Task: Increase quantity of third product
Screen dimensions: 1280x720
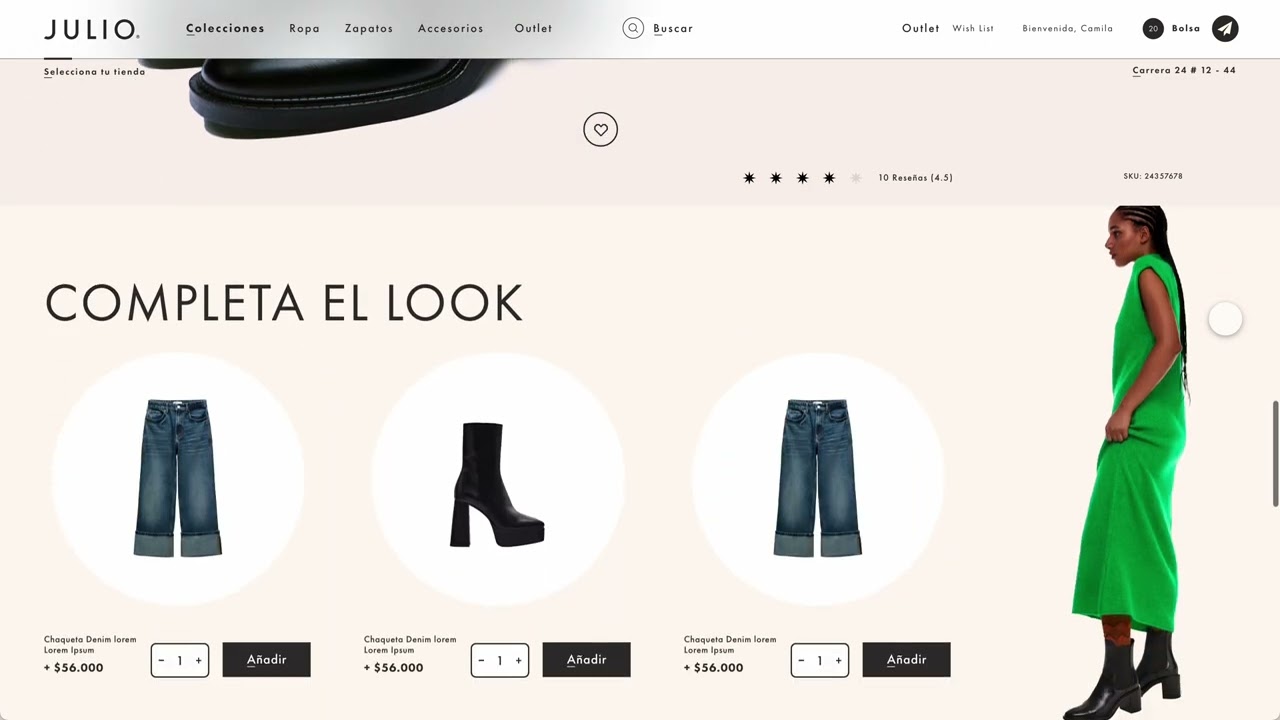Action: tap(838, 660)
